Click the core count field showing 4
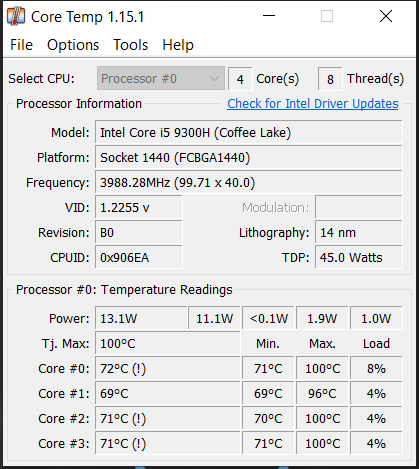Image resolution: width=419 pixels, height=469 pixels. point(240,79)
